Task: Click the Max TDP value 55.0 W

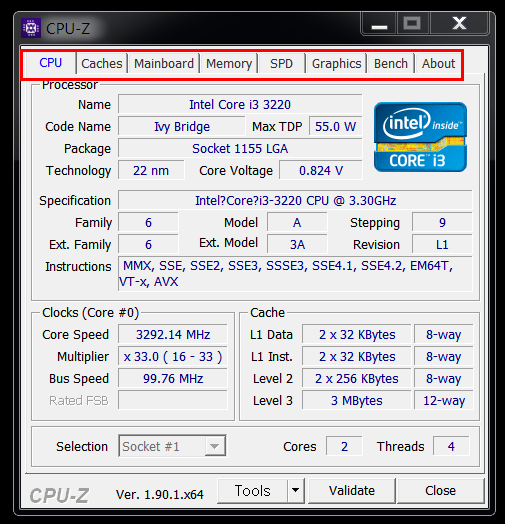Action: pos(336,127)
